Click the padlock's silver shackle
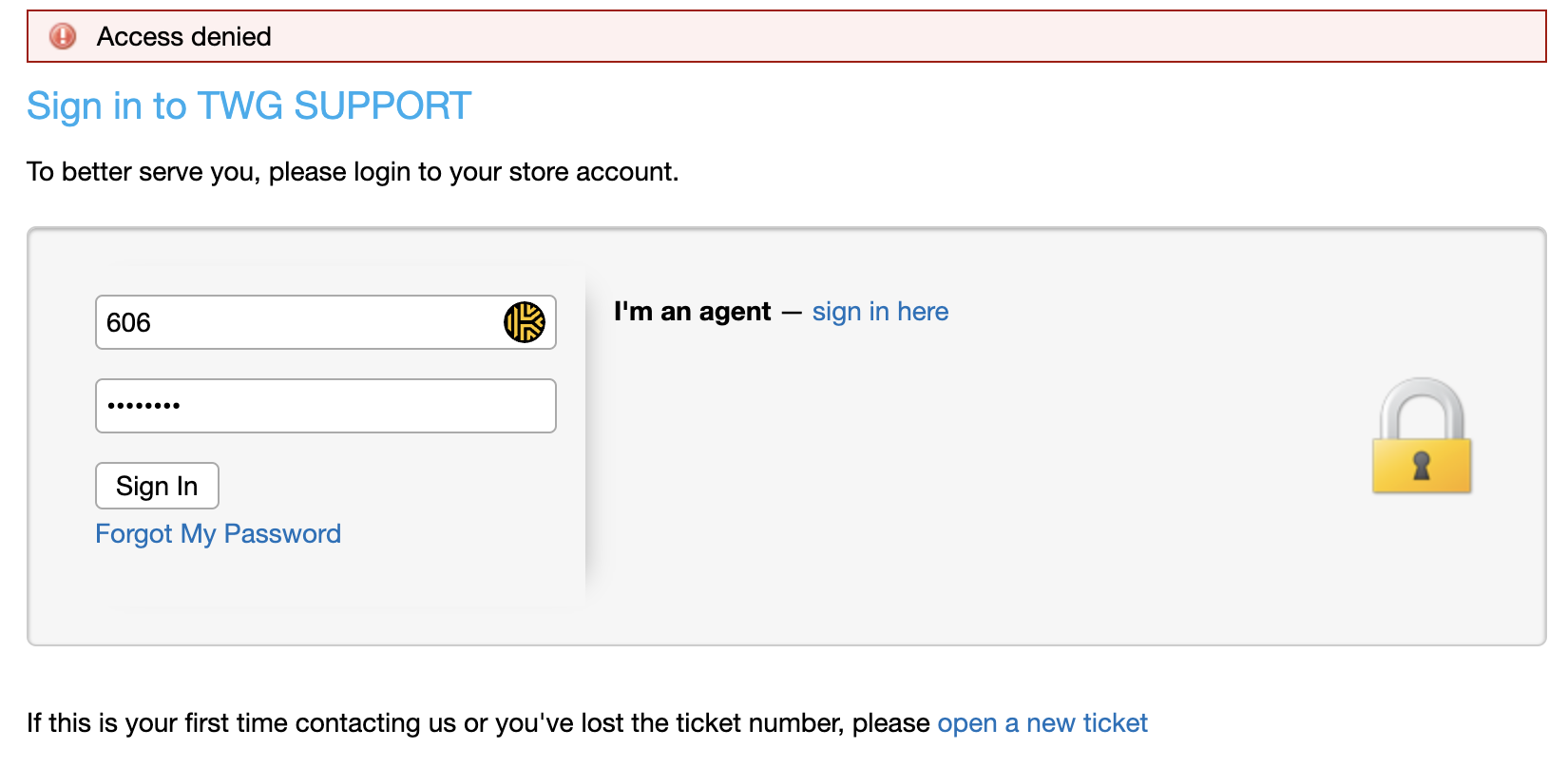This screenshot has height=768, width=1568. [1422, 409]
